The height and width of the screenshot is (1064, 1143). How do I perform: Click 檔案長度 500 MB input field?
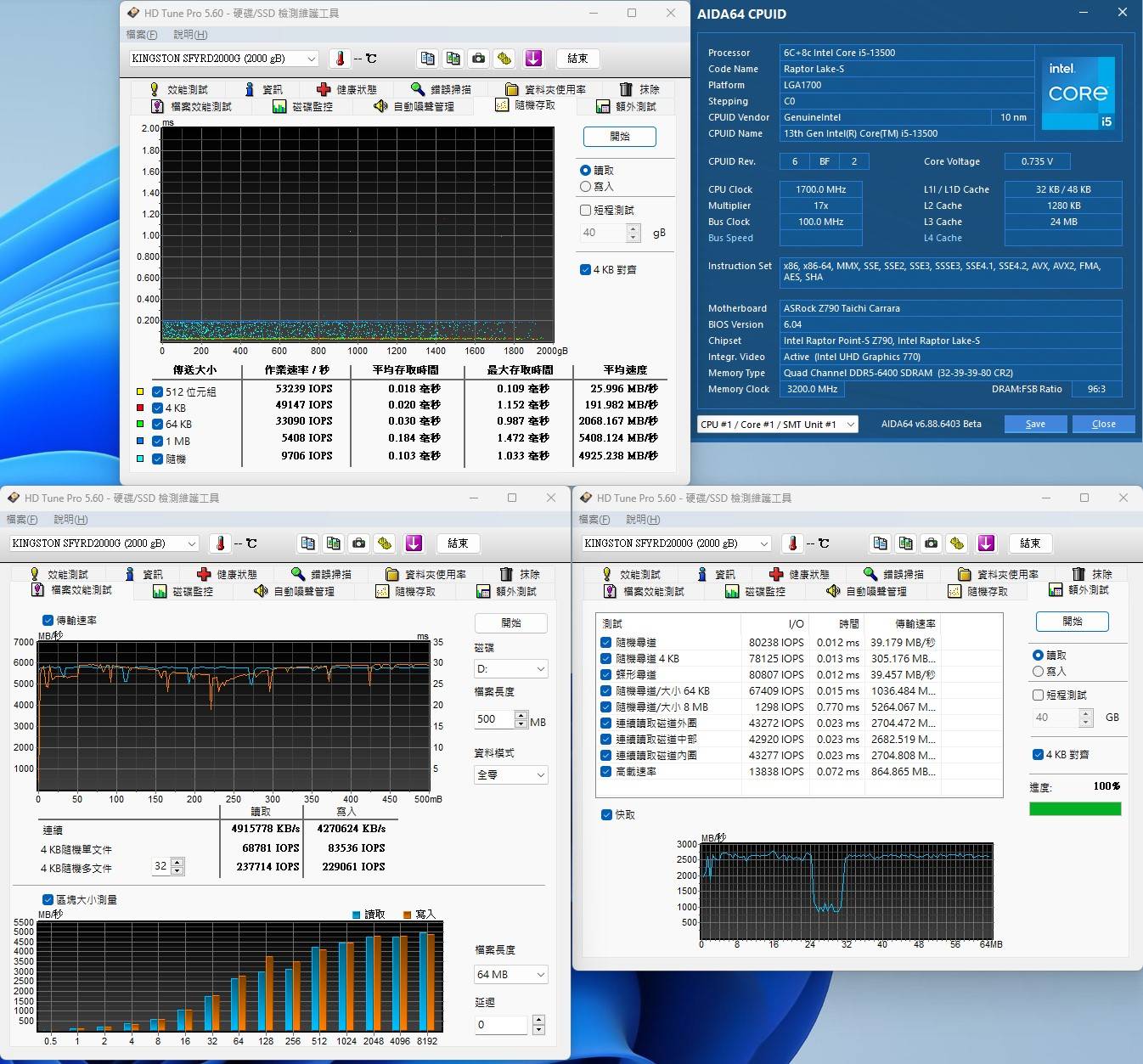click(x=494, y=719)
